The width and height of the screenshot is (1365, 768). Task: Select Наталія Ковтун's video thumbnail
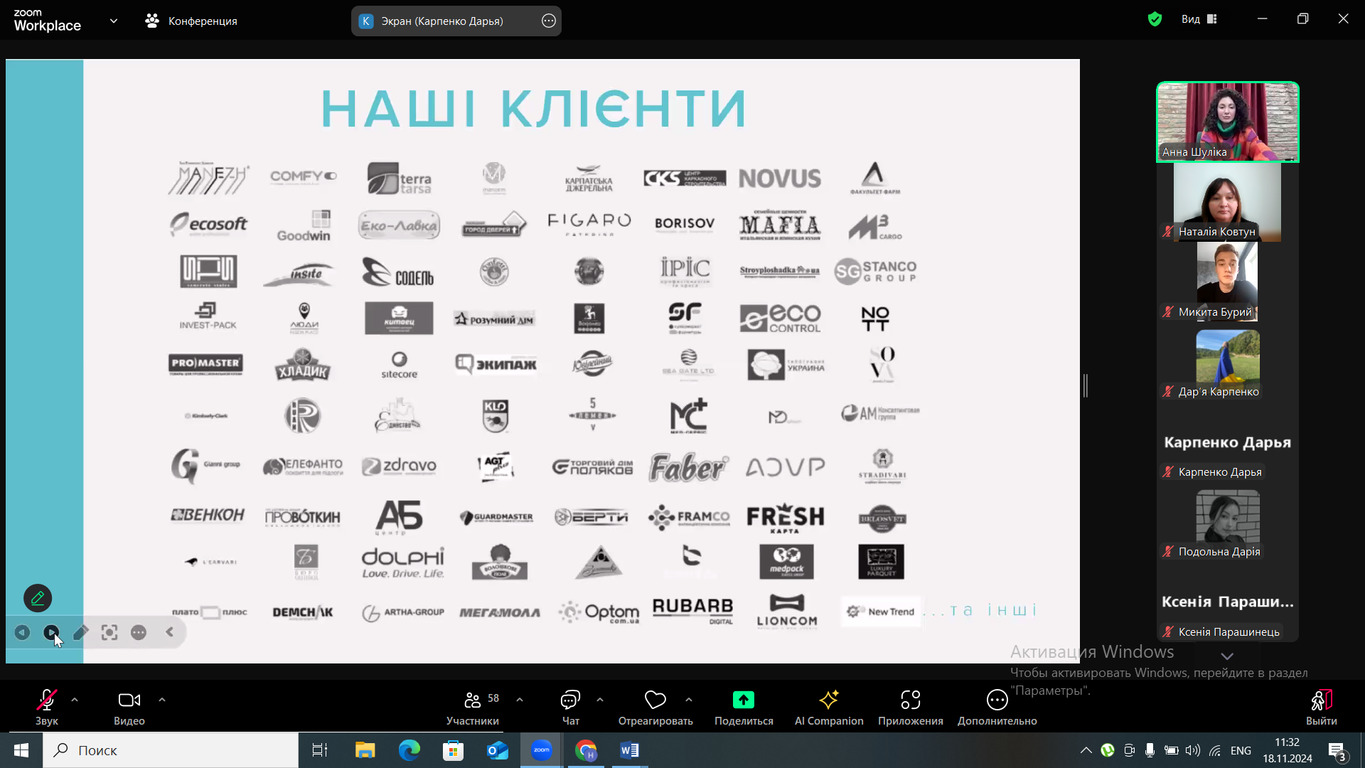click(x=1227, y=201)
